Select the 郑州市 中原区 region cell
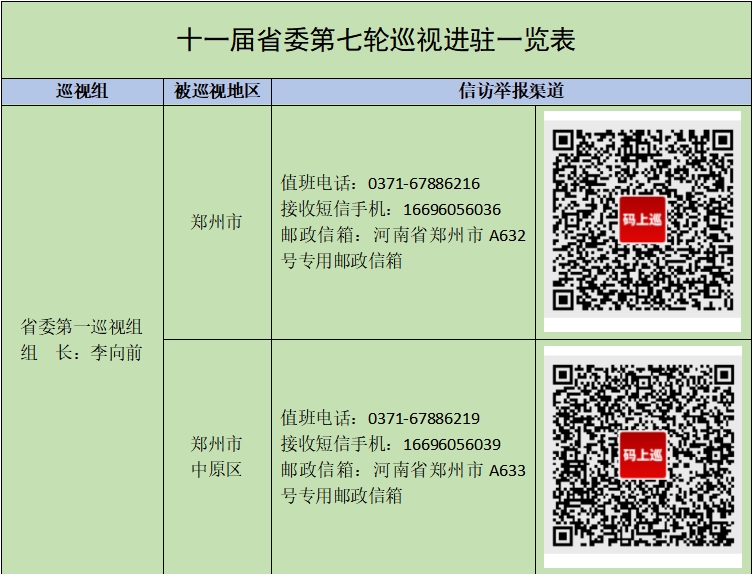This screenshot has height=574, width=753. tap(217, 457)
